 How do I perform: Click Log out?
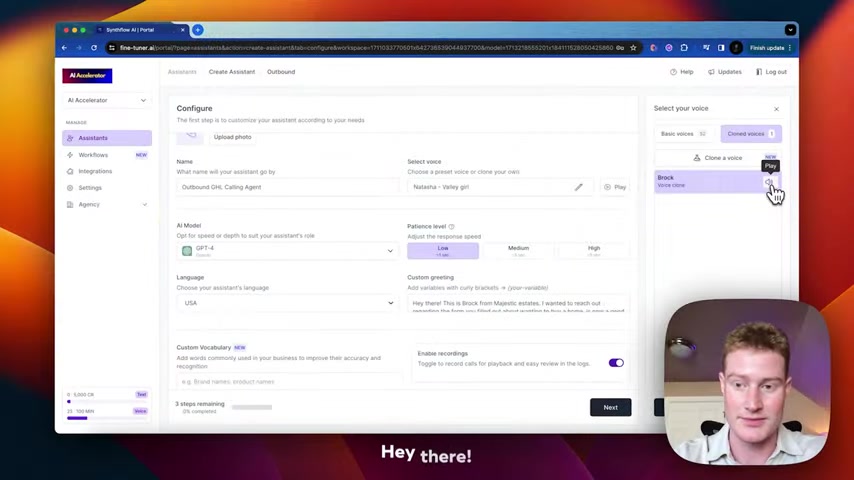coord(771,72)
